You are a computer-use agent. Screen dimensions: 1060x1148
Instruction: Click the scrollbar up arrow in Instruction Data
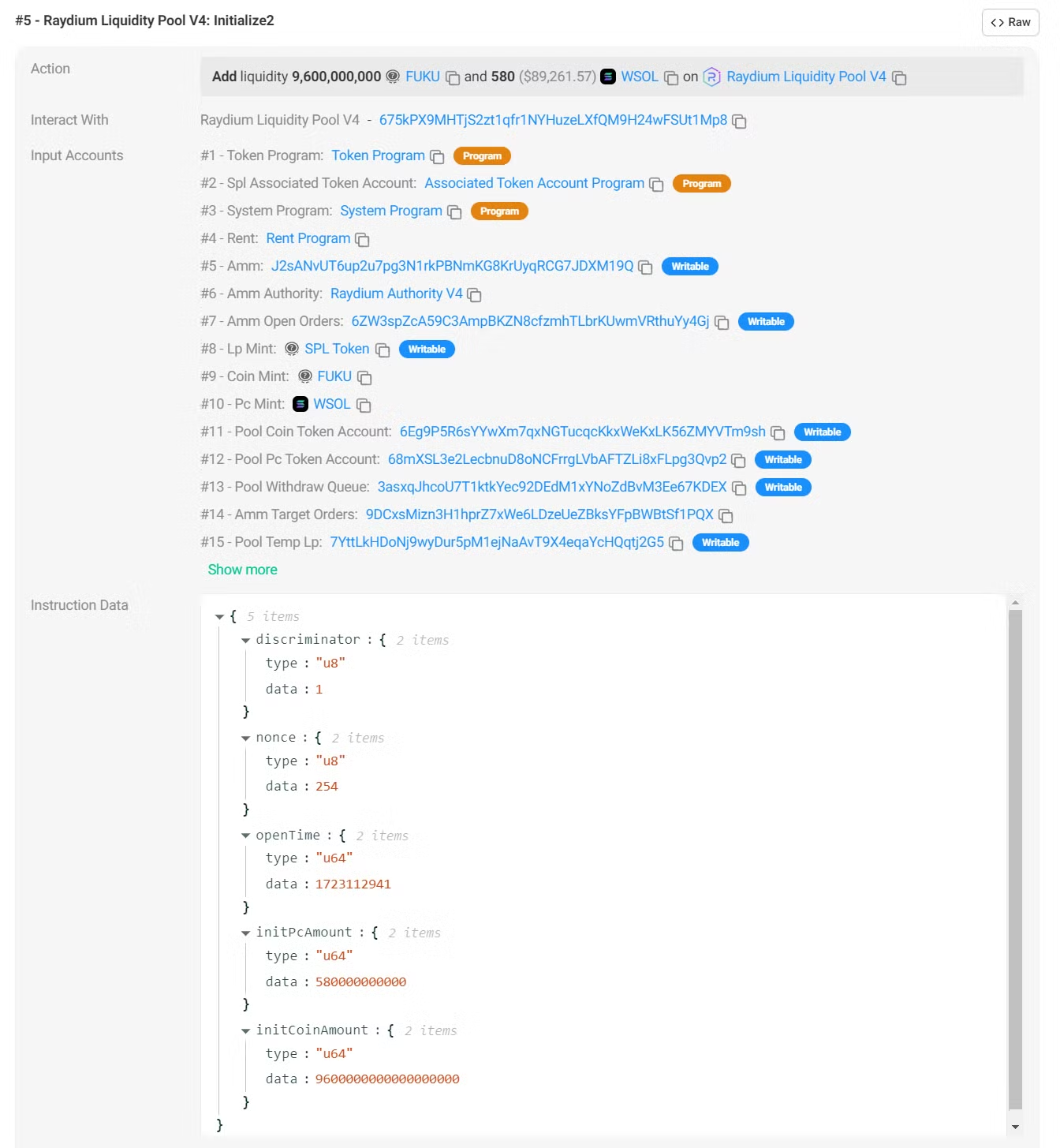[x=1016, y=603]
